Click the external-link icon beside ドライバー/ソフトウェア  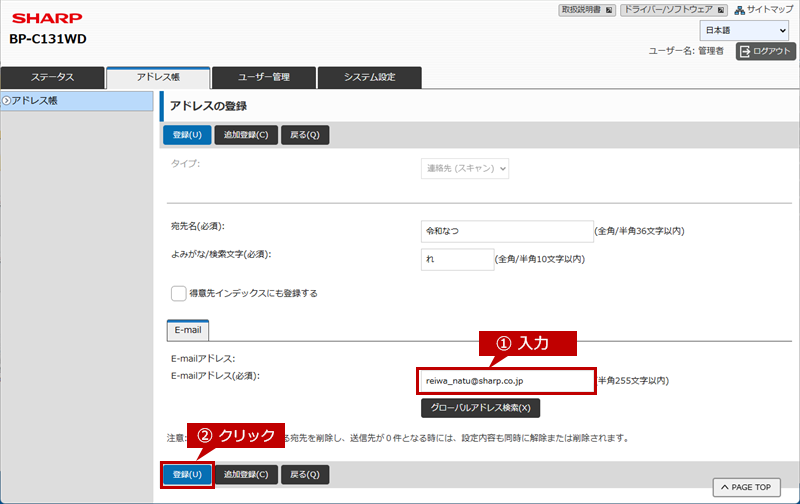pos(720,10)
